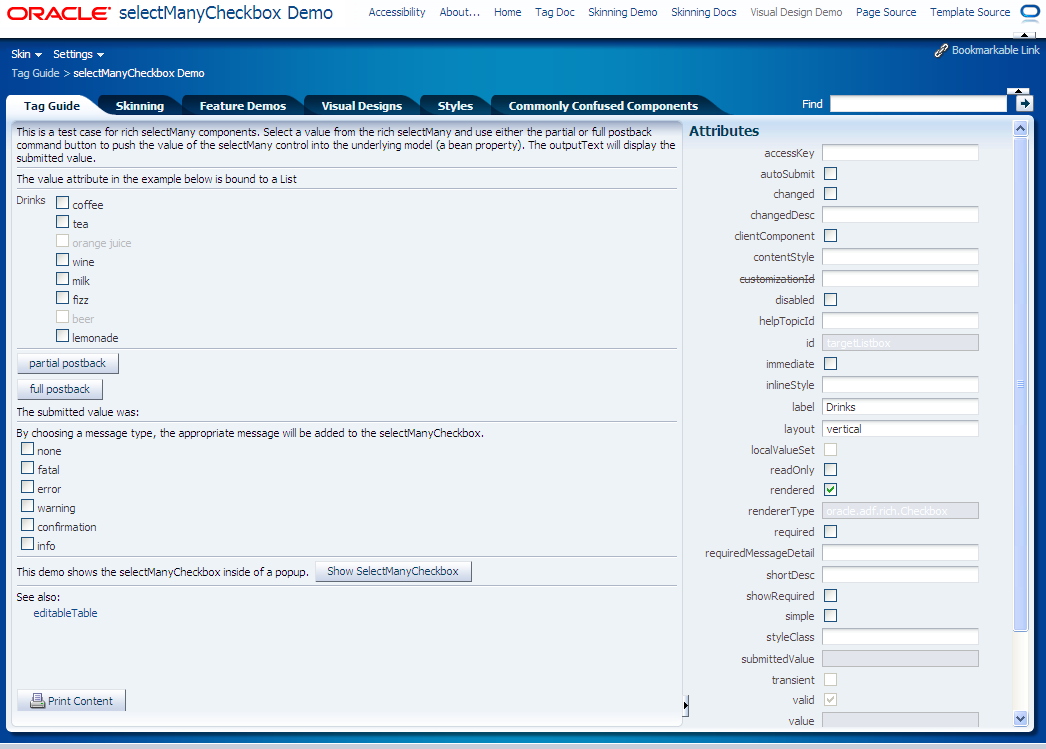Select the fatal message type checkbox

pyautogui.click(x=27, y=468)
